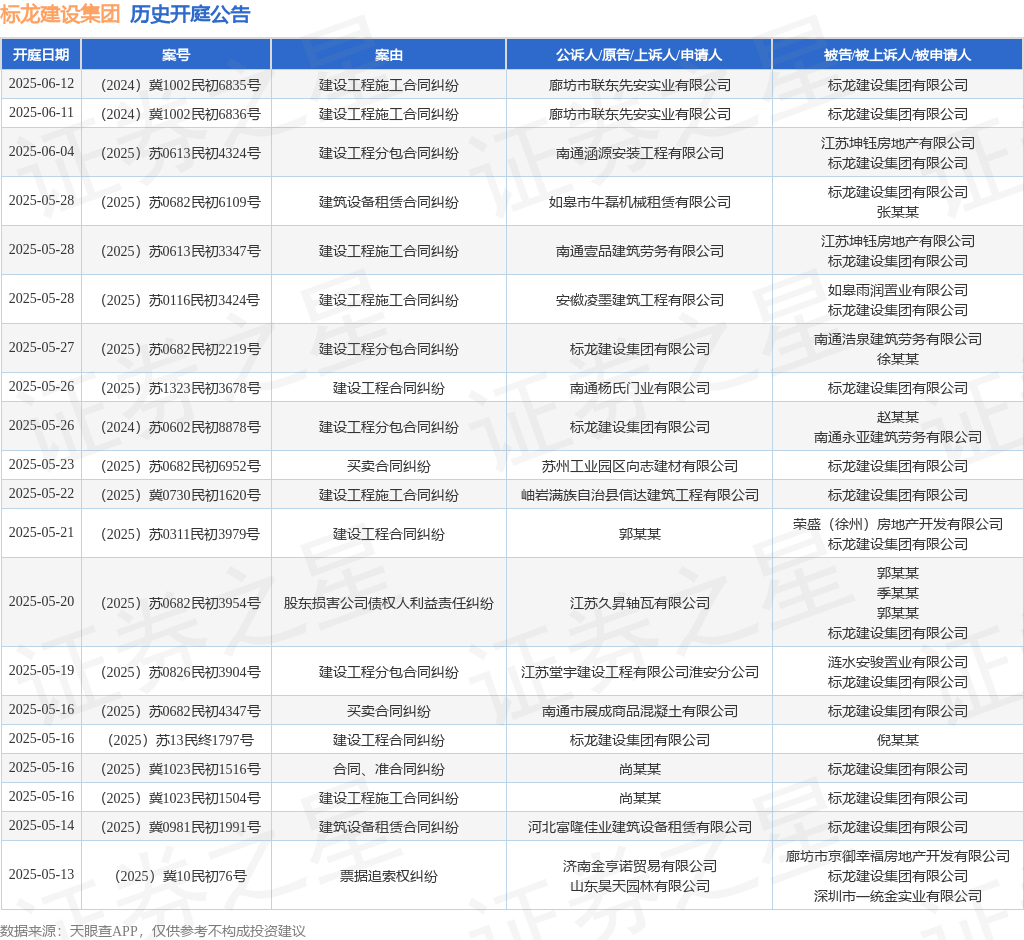Image resolution: width=1024 pixels, height=940 pixels.
Task: Click case number (2025)苏0826民初3904号
Action: 180,672
